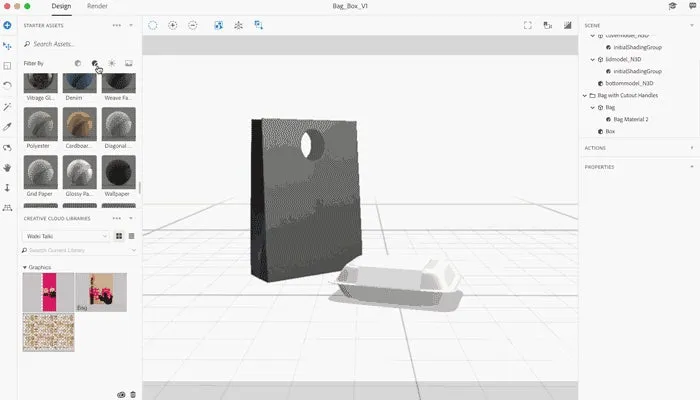Toggle the render preview icon
The width and height of the screenshot is (700, 400).
(567, 25)
